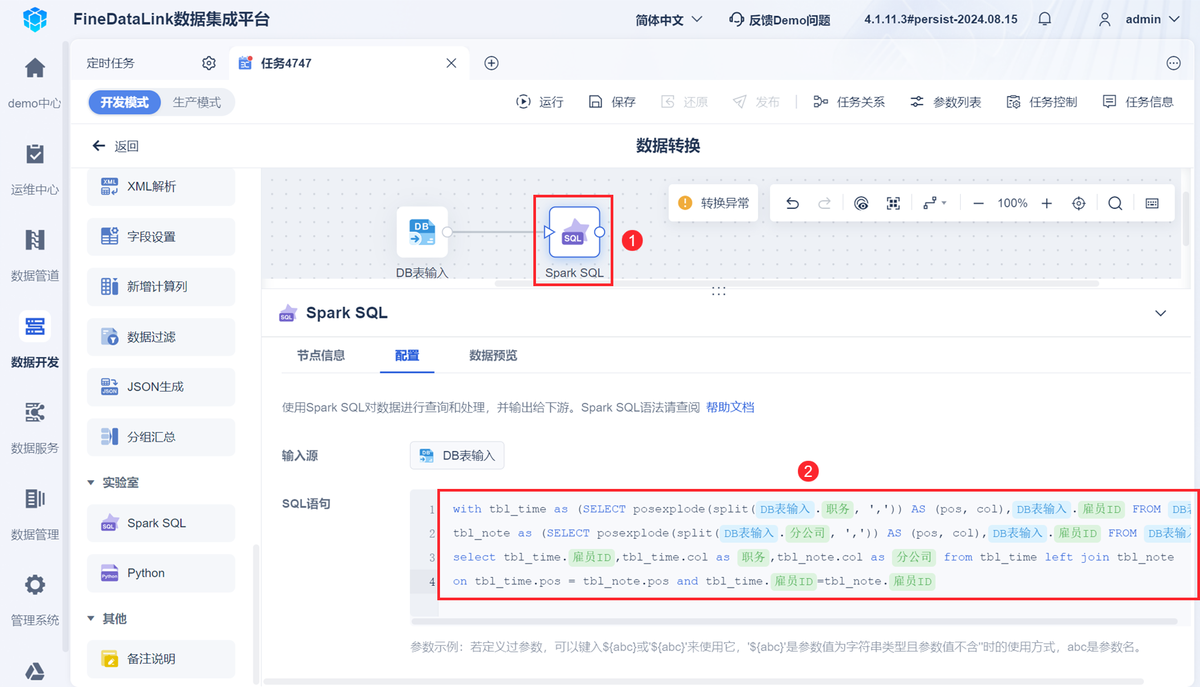Add the 数据过滤 operator
This screenshot has width=1200, height=687.
pos(161,337)
